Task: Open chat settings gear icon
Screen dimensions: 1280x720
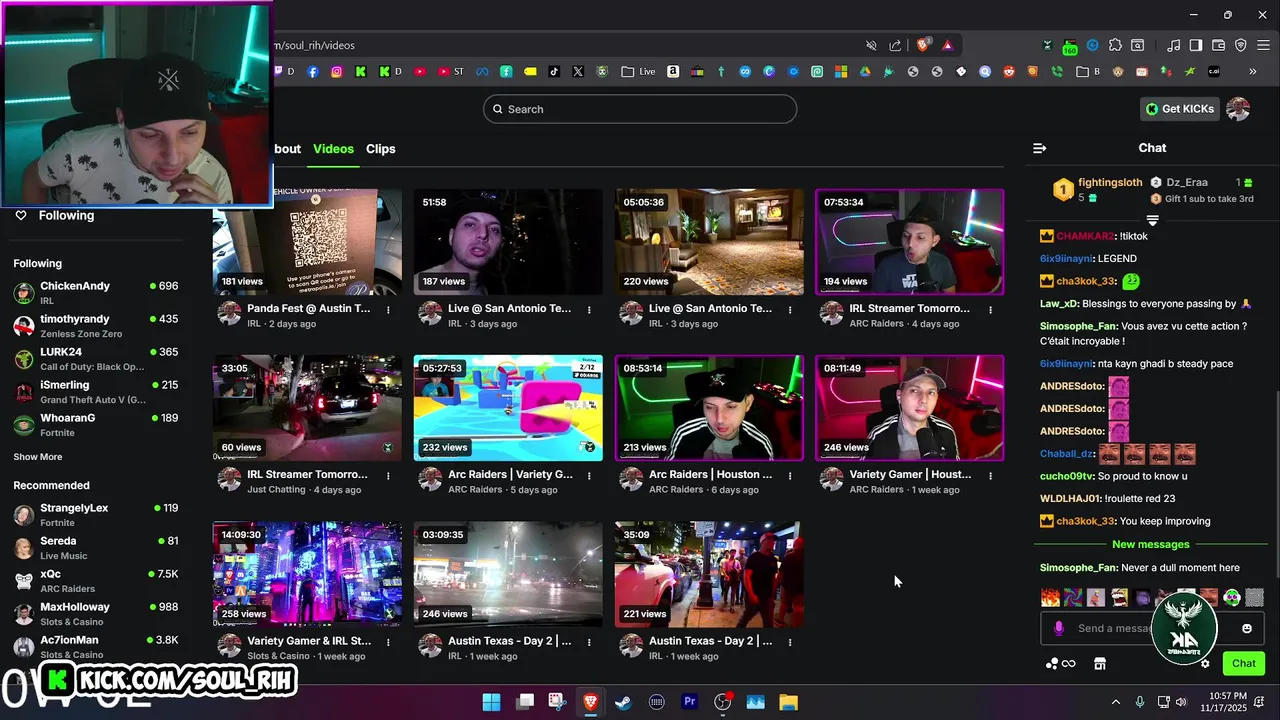Action: (1205, 663)
